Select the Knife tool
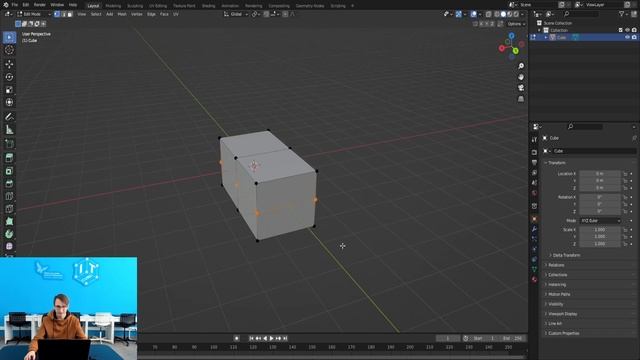 pyautogui.click(x=9, y=209)
